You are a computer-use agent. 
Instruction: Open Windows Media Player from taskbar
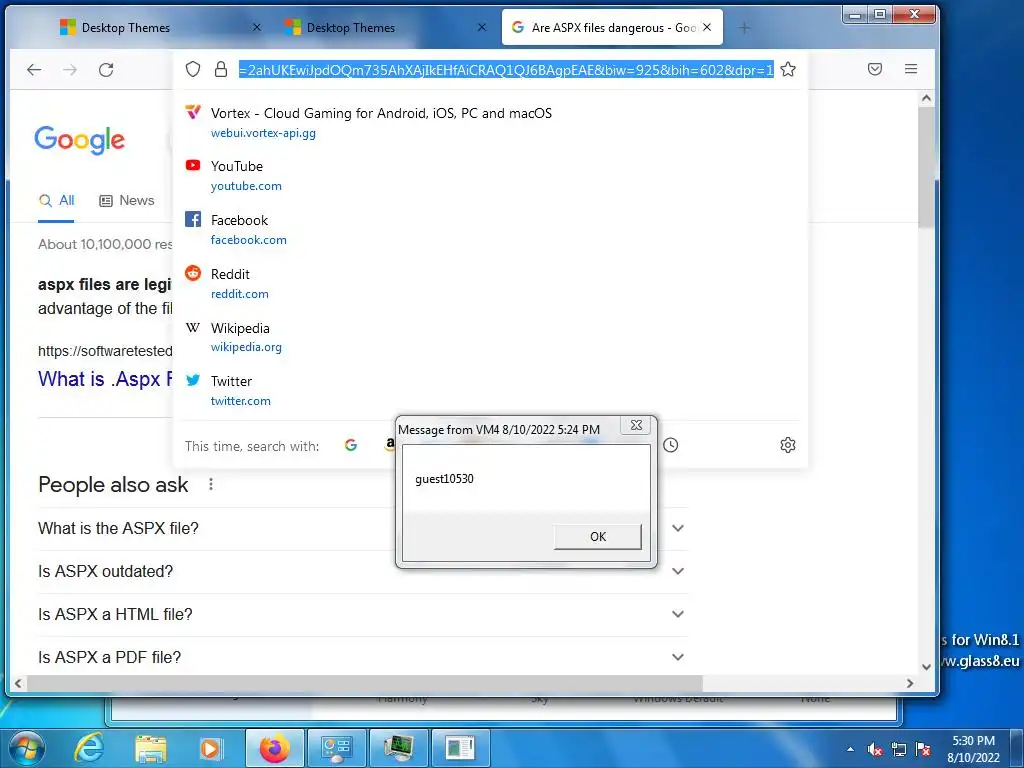tap(210, 748)
